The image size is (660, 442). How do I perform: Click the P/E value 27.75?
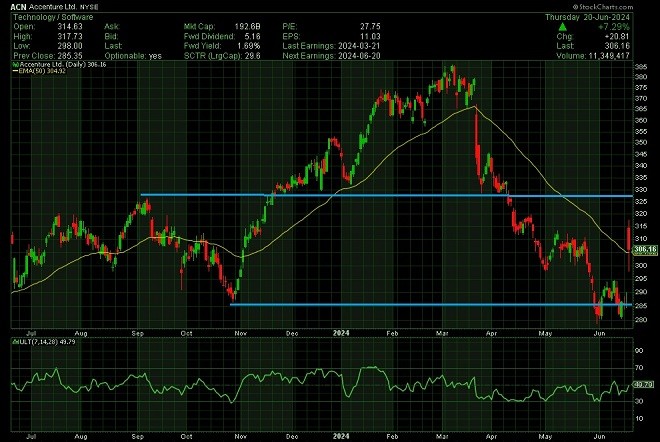370,27
